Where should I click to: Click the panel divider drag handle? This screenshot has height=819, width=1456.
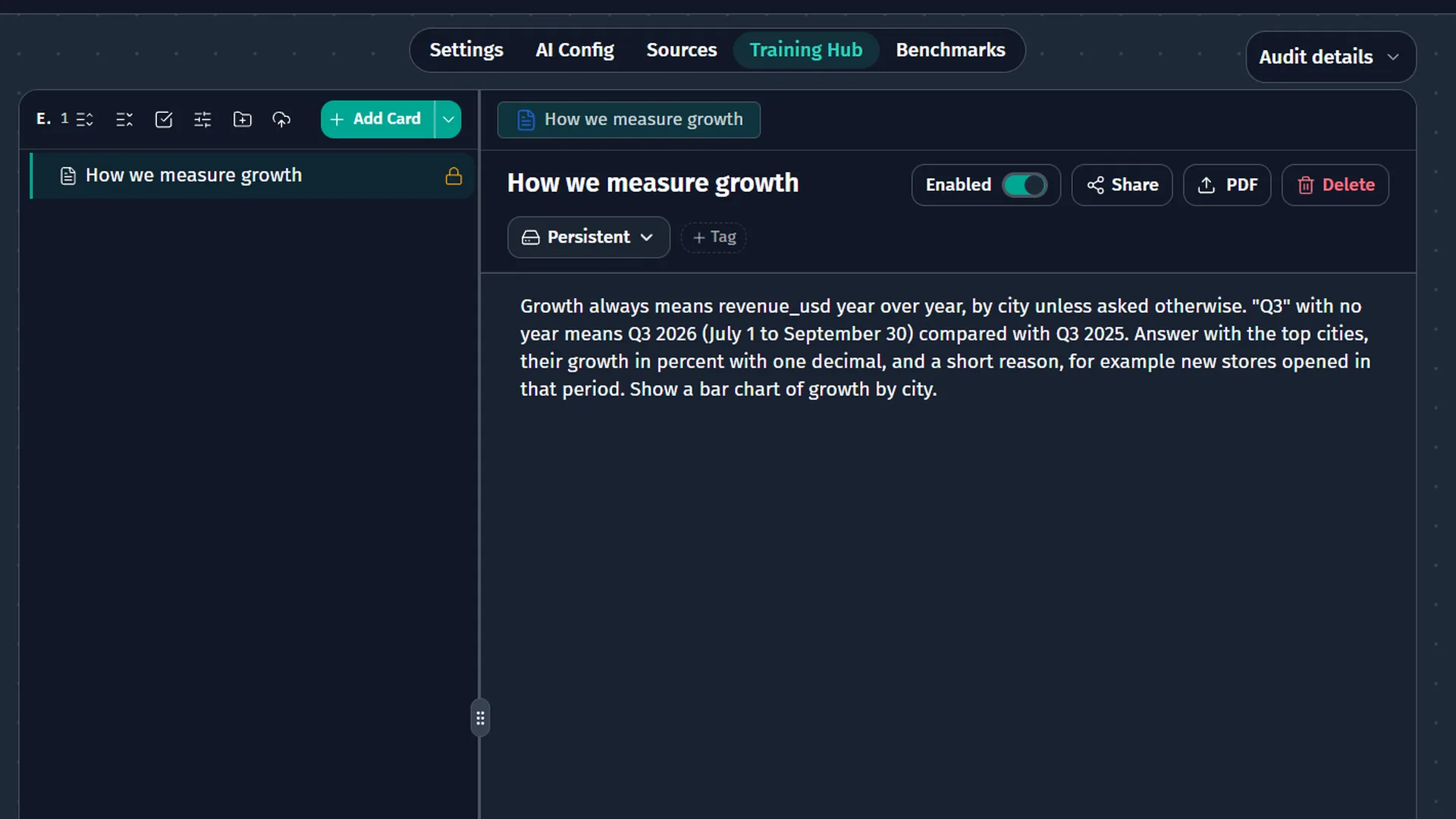coord(480,717)
